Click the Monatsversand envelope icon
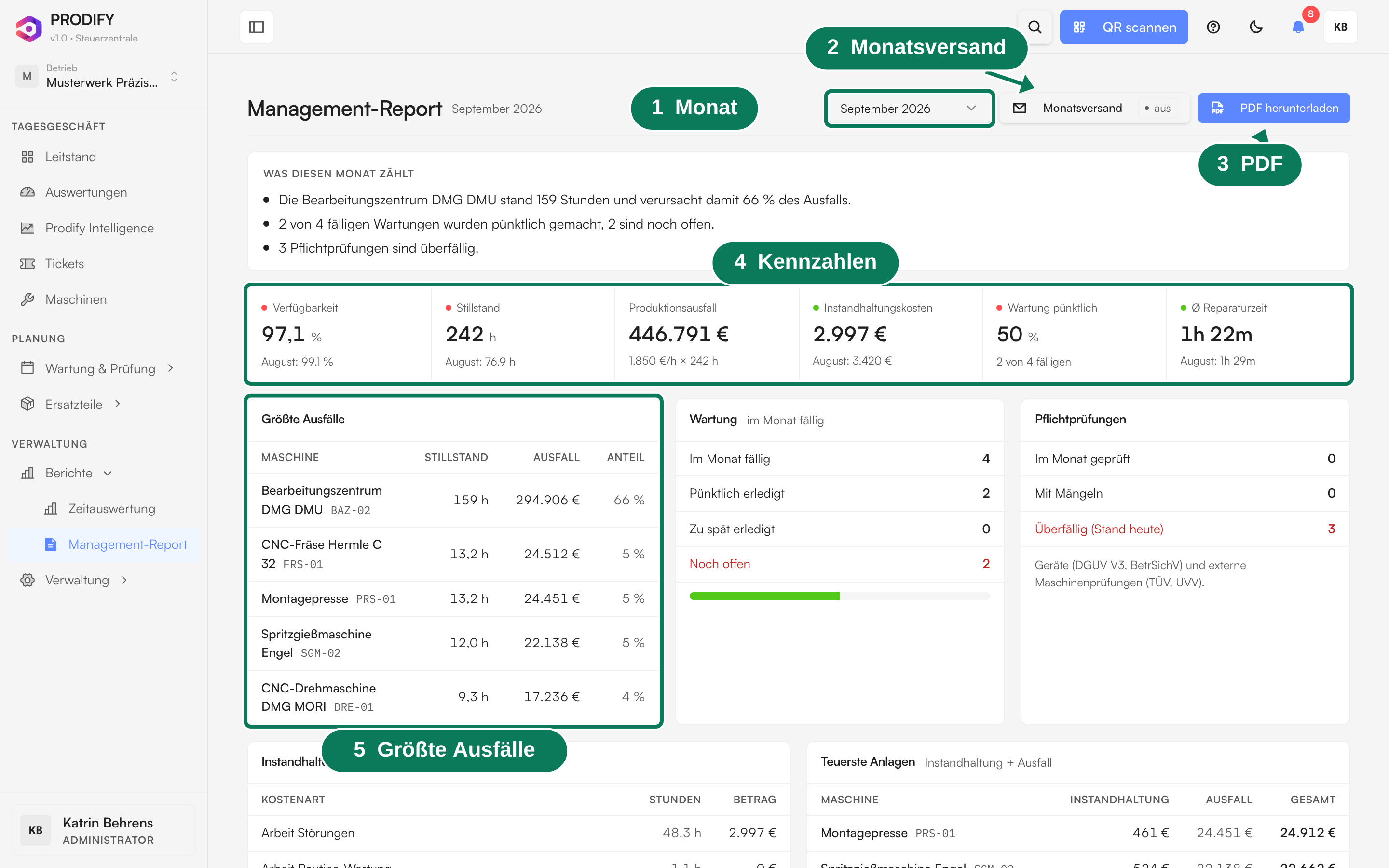1389x868 pixels. click(1020, 108)
